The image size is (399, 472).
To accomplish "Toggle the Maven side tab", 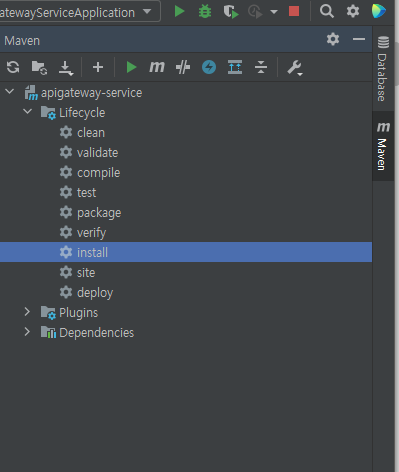I will [383, 146].
